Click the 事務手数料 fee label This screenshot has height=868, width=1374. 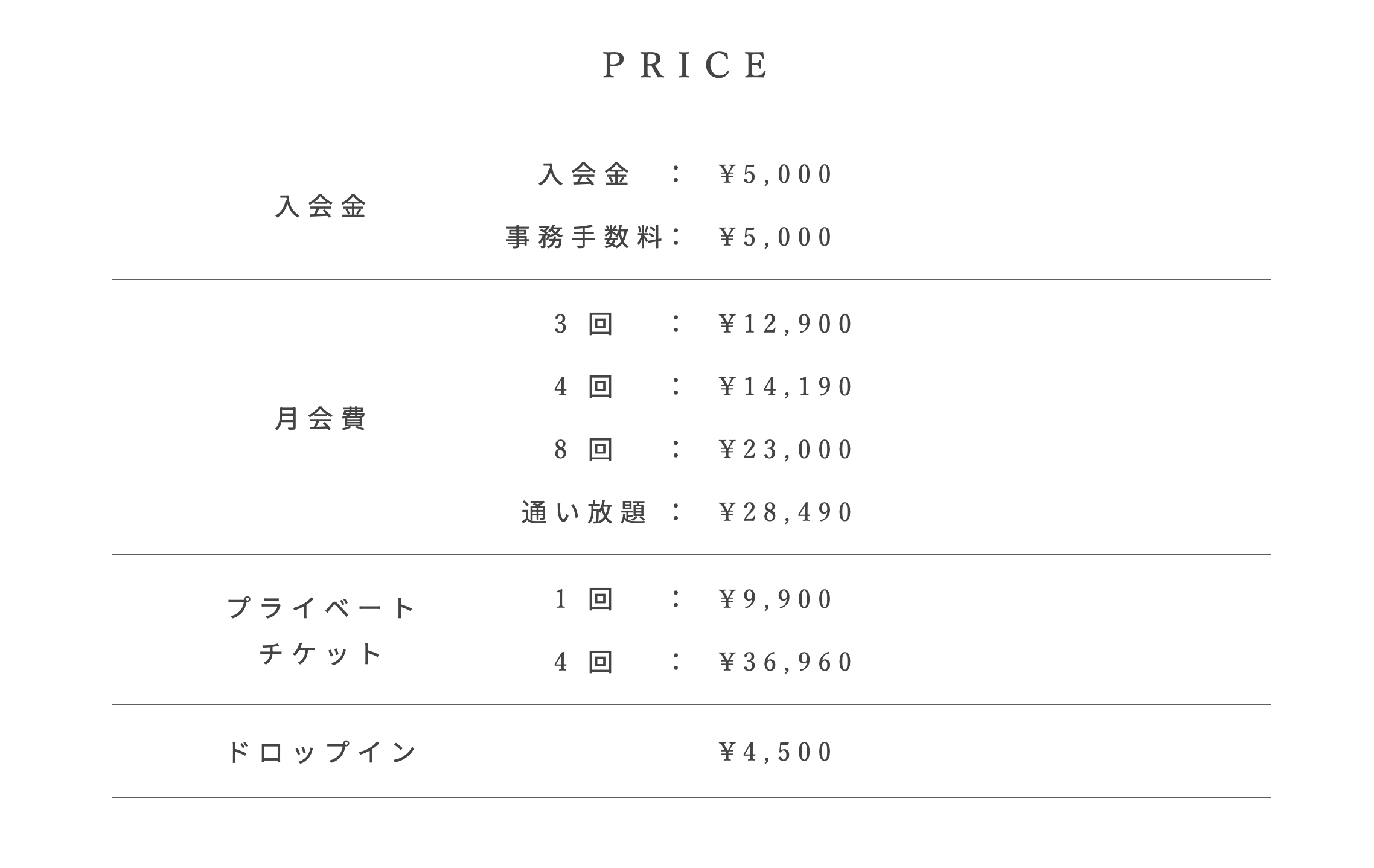tap(584, 237)
